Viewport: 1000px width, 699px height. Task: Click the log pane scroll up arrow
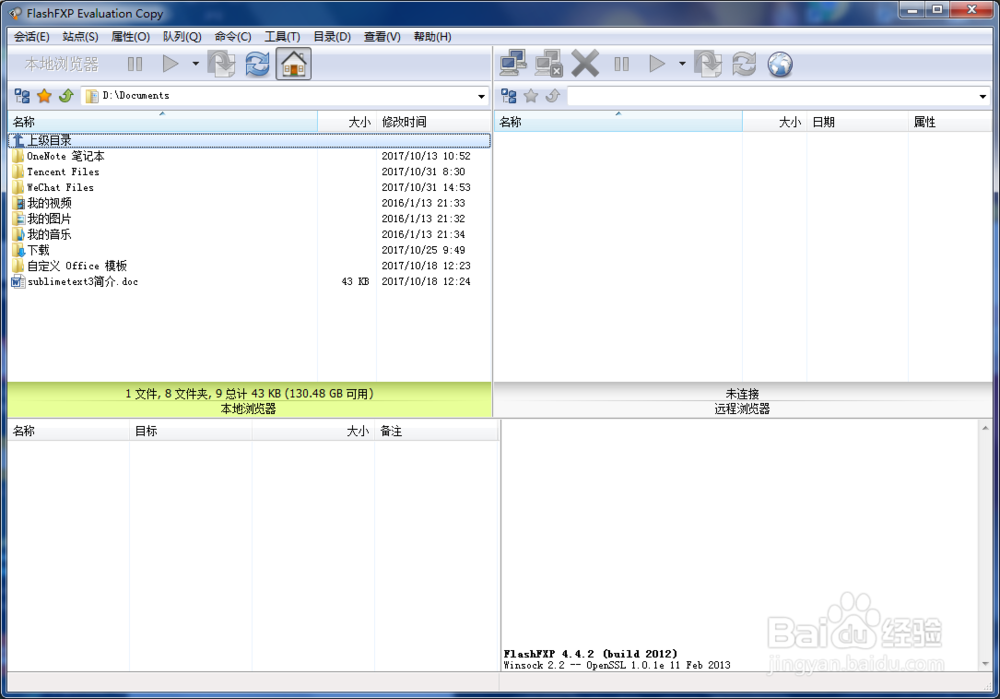985,428
